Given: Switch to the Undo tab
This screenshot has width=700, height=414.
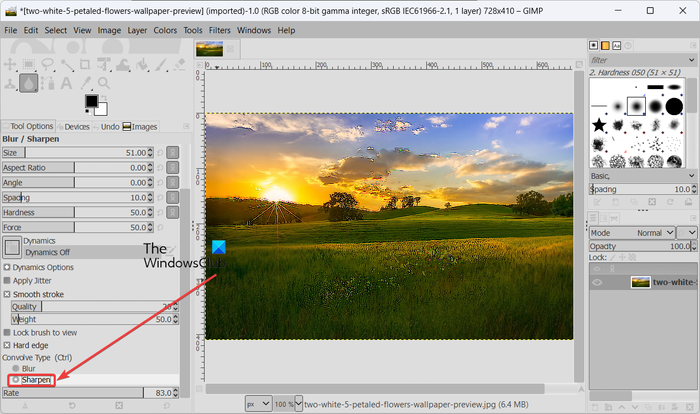Looking at the screenshot, I should (x=109, y=127).
